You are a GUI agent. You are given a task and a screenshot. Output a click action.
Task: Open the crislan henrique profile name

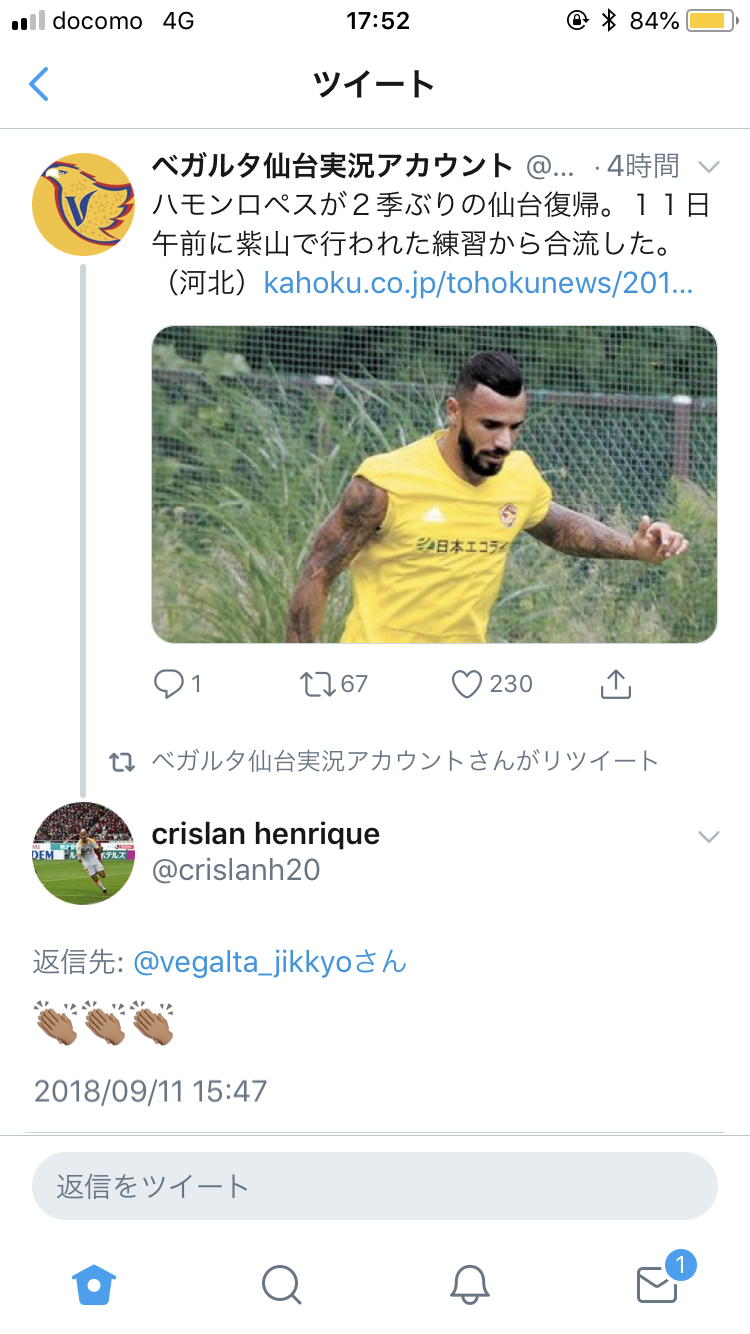coord(265,834)
